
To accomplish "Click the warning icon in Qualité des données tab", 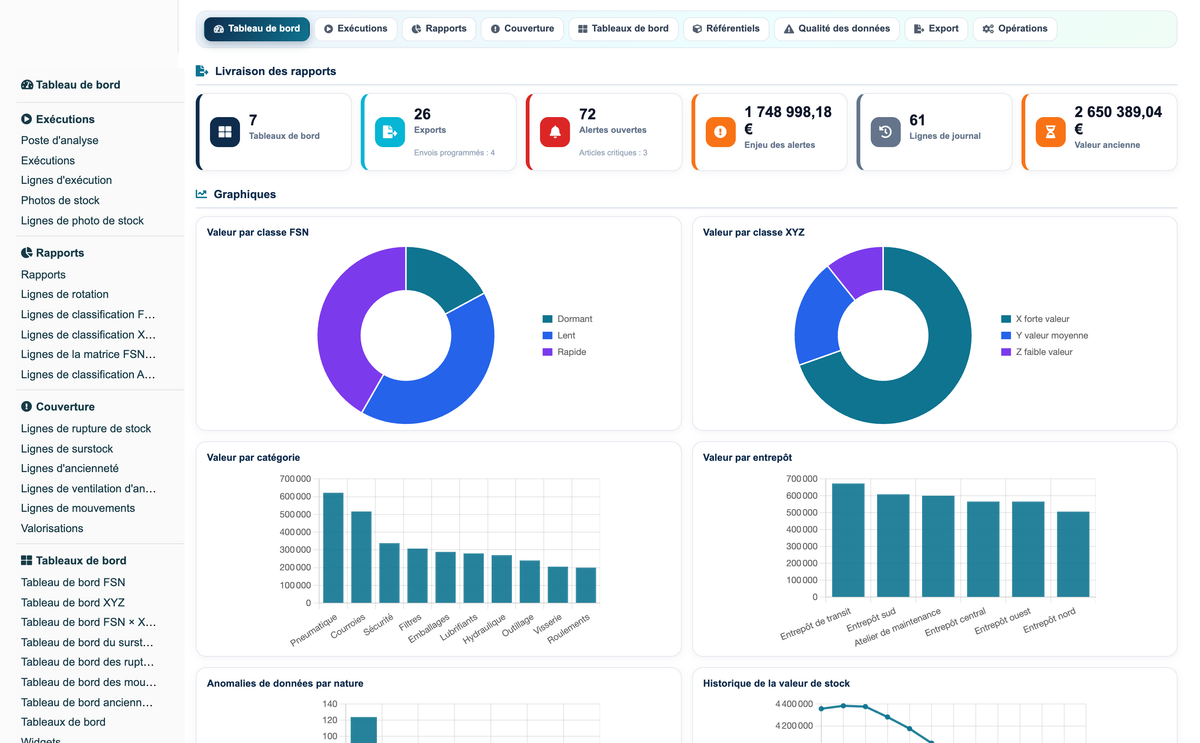I will click(x=789, y=29).
